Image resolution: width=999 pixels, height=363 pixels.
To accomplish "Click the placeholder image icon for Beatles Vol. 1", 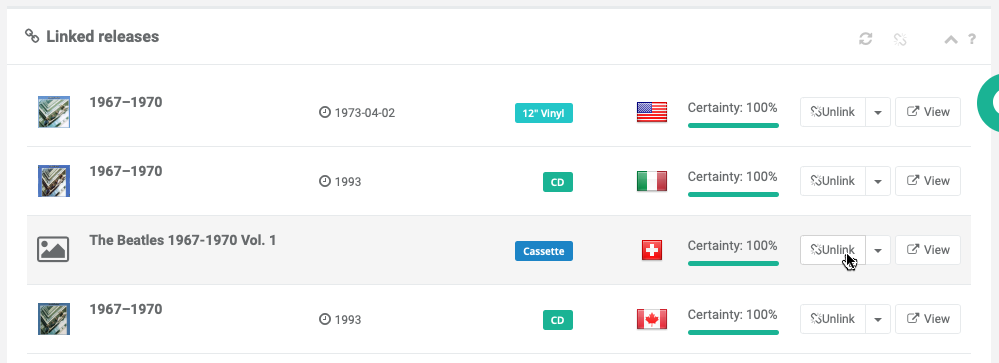I will coord(53,250).
